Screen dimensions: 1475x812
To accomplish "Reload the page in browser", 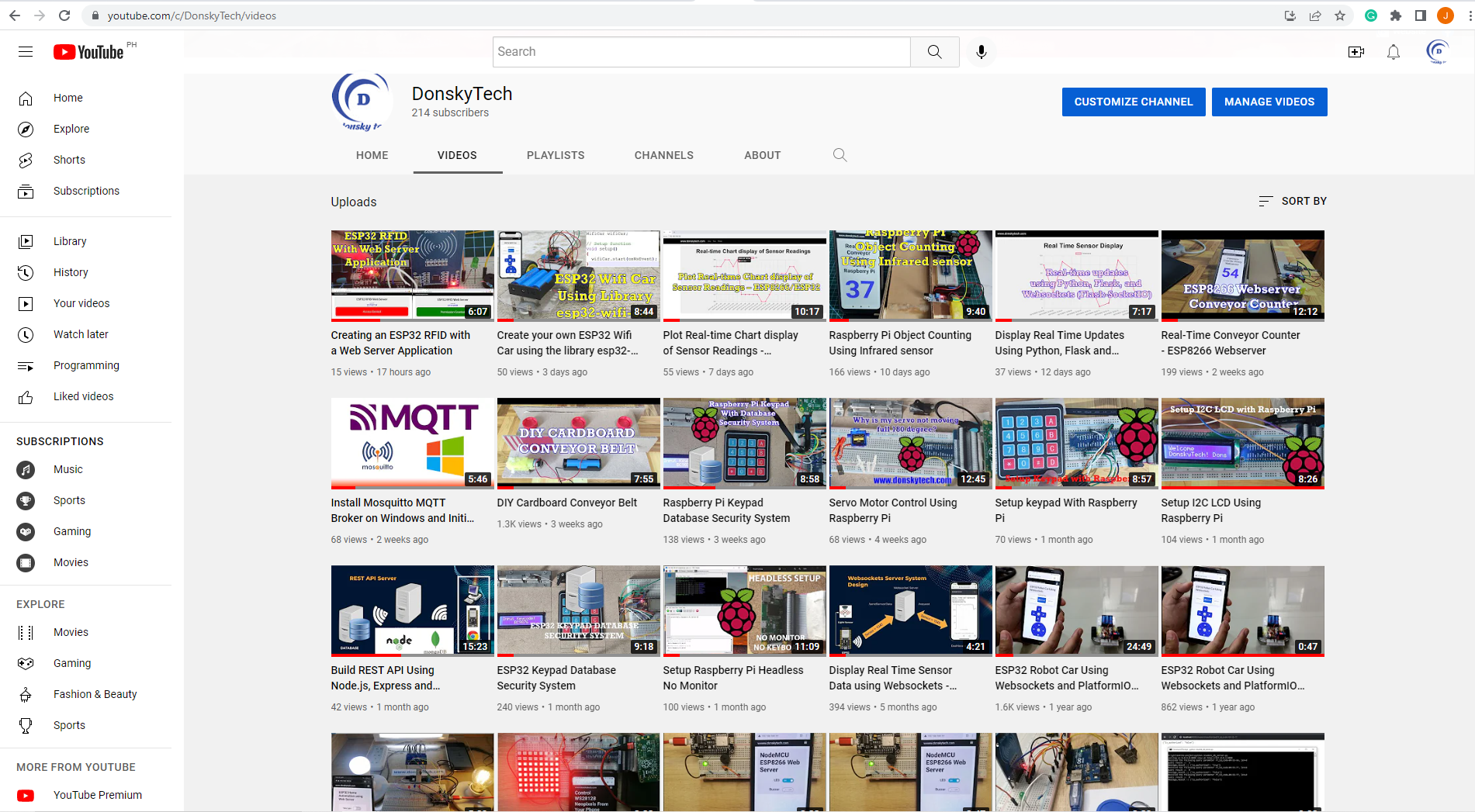I will tap(64, 16).
